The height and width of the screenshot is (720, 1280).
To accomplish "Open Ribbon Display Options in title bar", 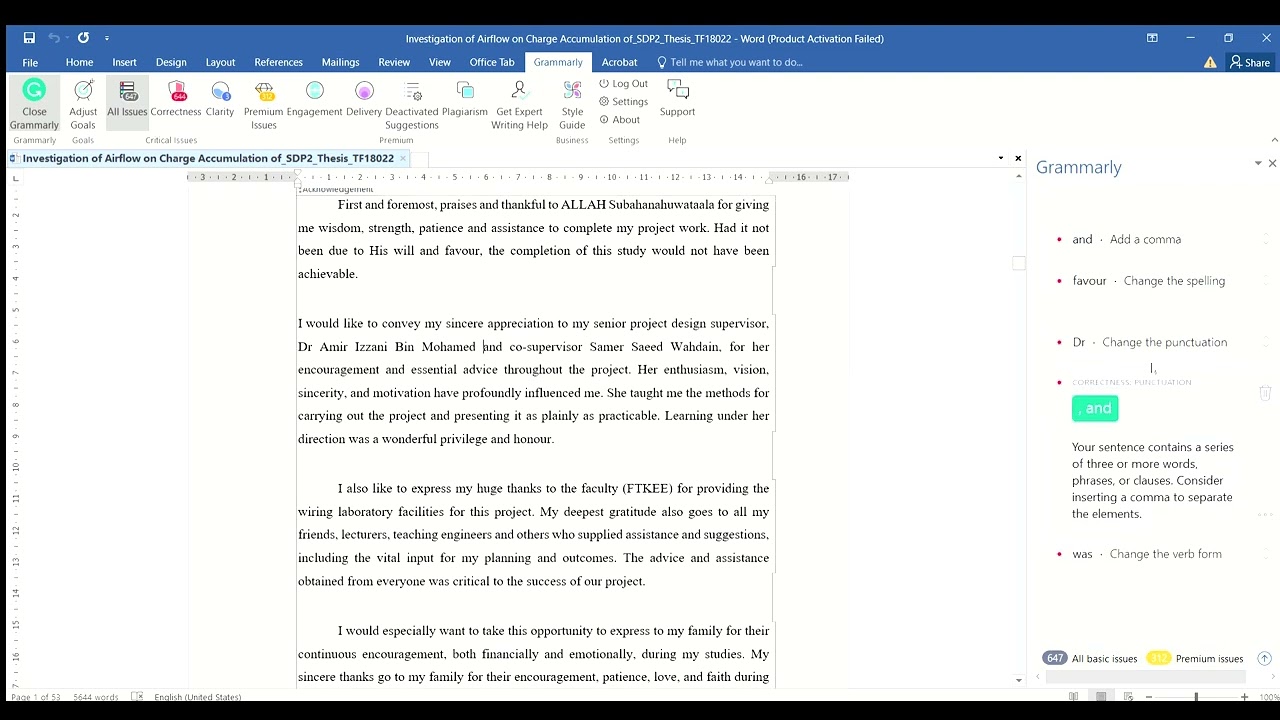I will pyautogui.click(x=1152, y=38).
